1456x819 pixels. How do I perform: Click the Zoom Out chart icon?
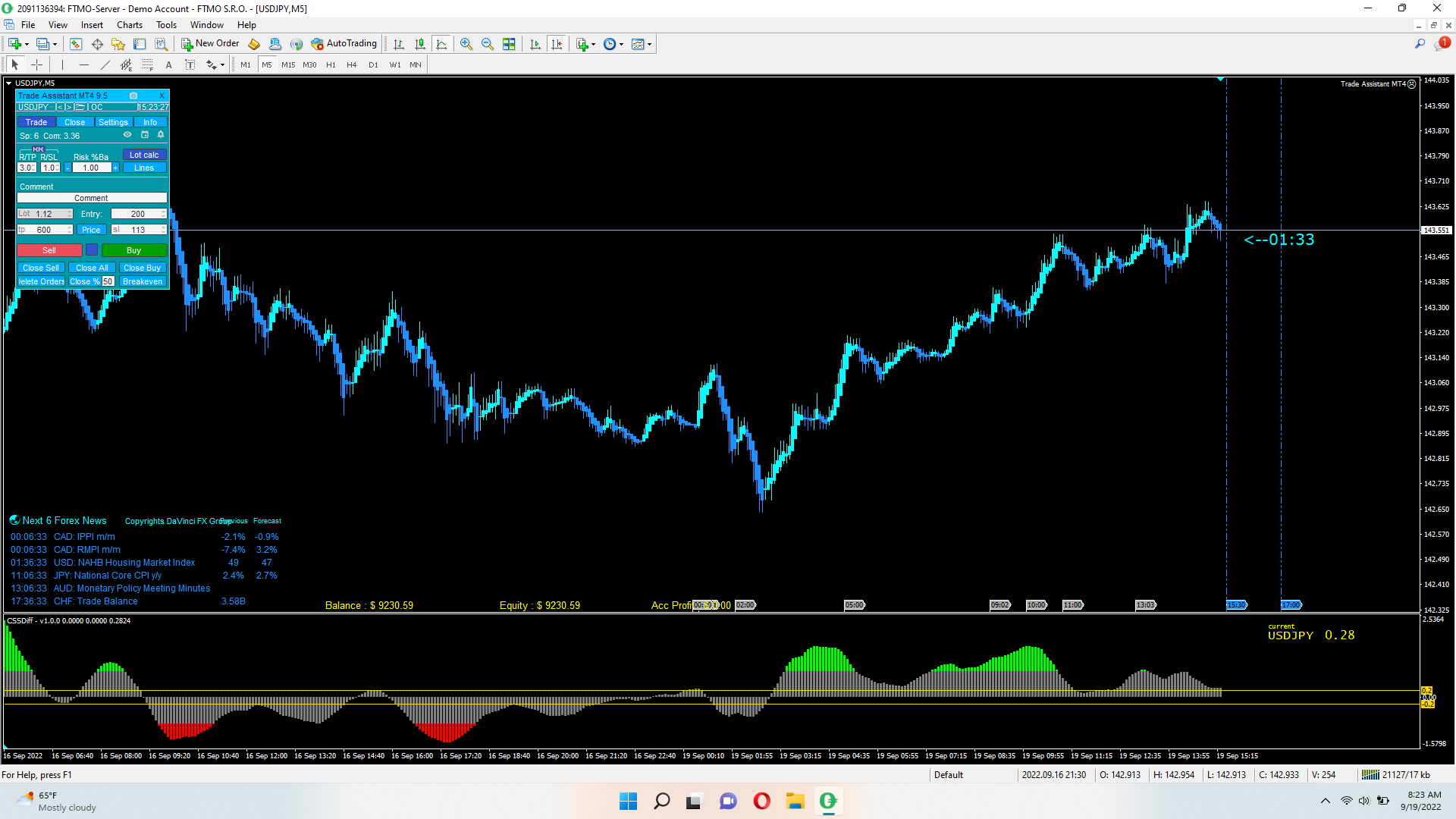[x=488, y=44]
